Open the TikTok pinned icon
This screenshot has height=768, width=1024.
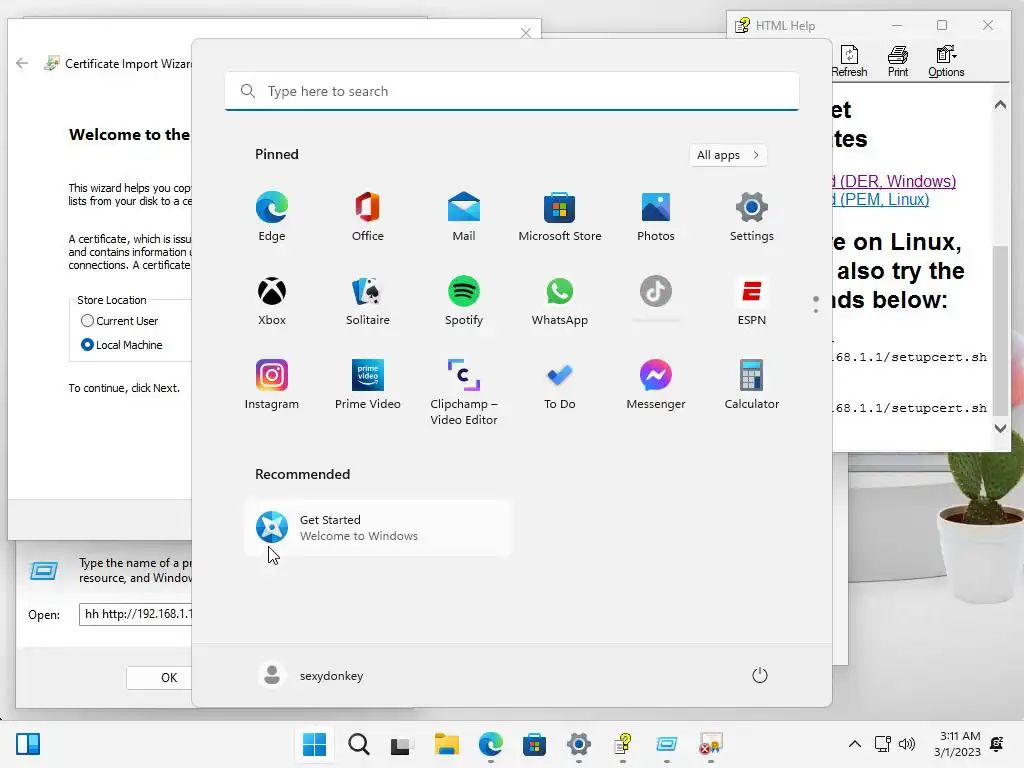656,292
